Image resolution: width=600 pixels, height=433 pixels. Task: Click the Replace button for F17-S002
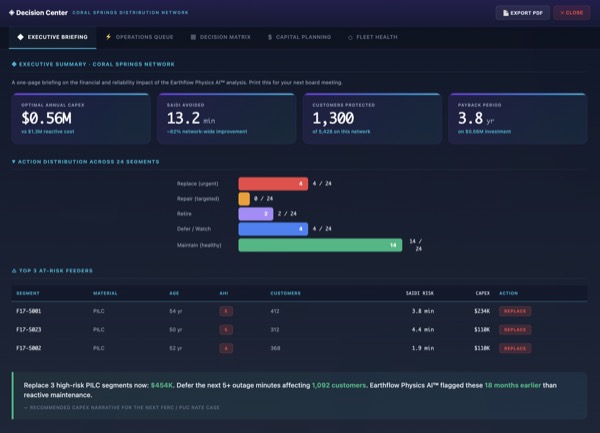pos(515,348)
